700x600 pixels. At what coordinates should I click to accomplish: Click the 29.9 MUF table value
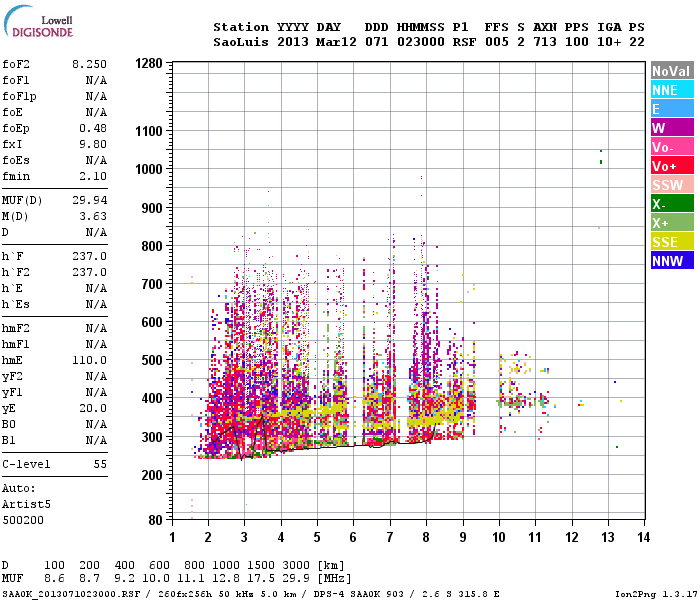(296, 579)
